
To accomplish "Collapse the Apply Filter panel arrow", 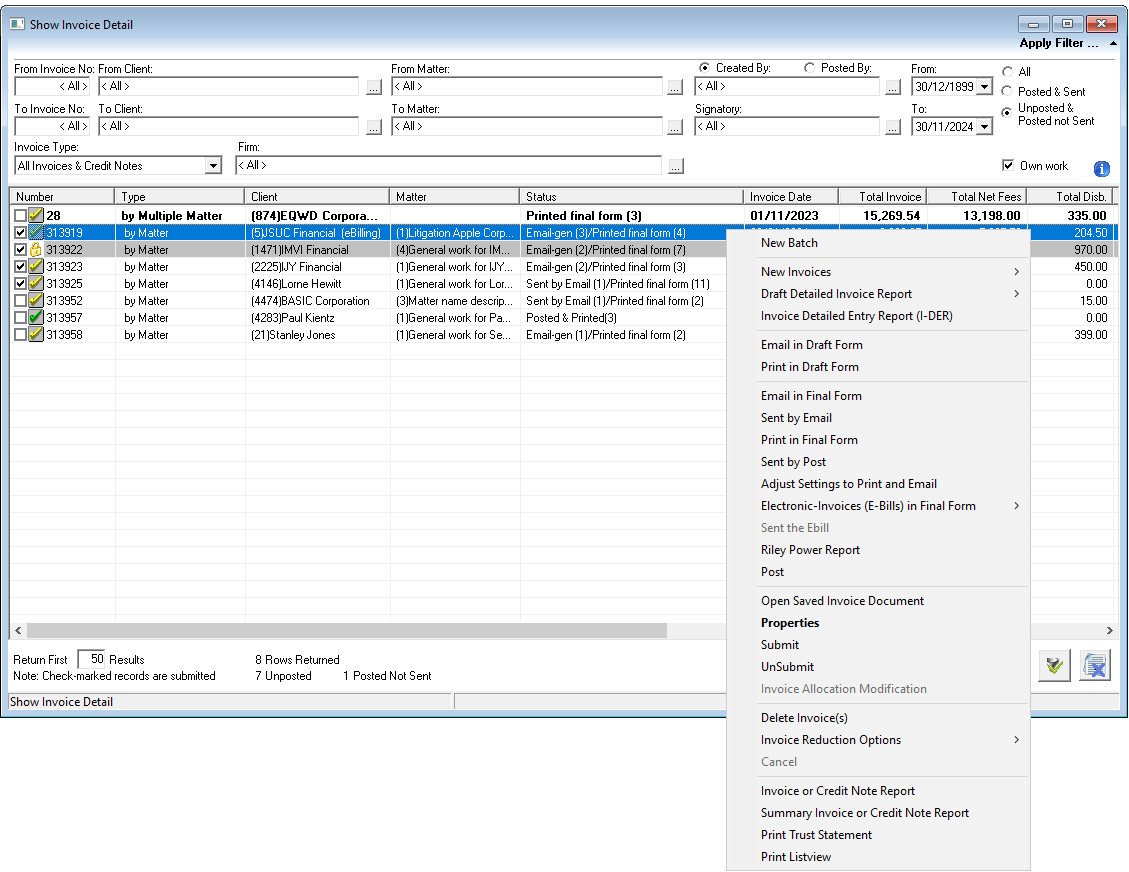I will pyautogui.click(x=1113, y=43).
